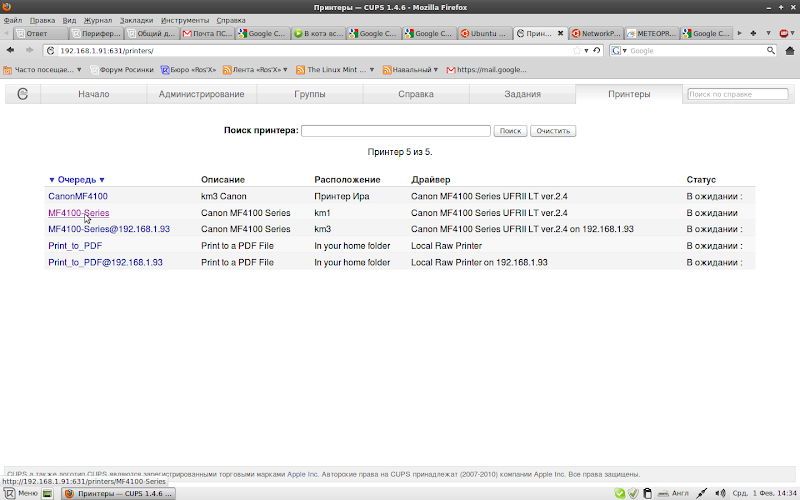
Task: Click the red extension icon beside tab bar
Action: (x=784, y=33)
